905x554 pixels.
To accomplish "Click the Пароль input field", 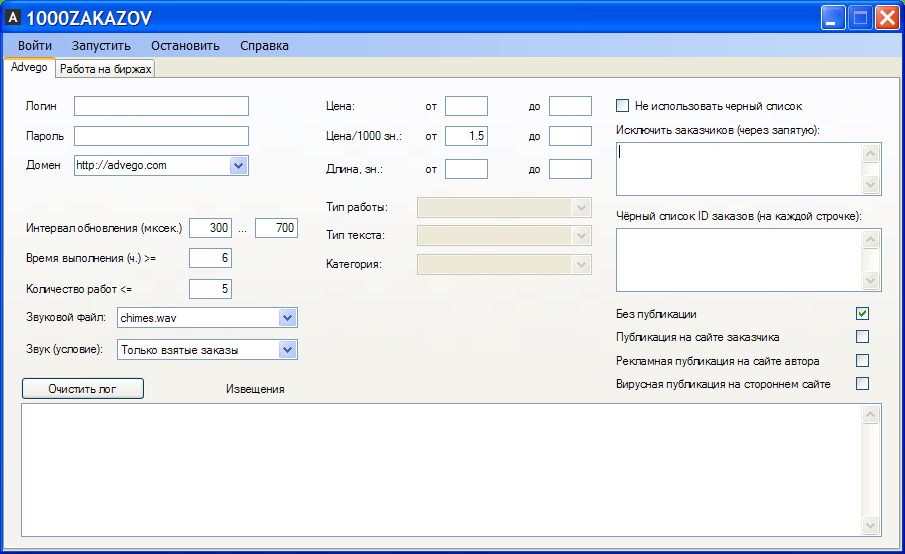I will [161, 136].
